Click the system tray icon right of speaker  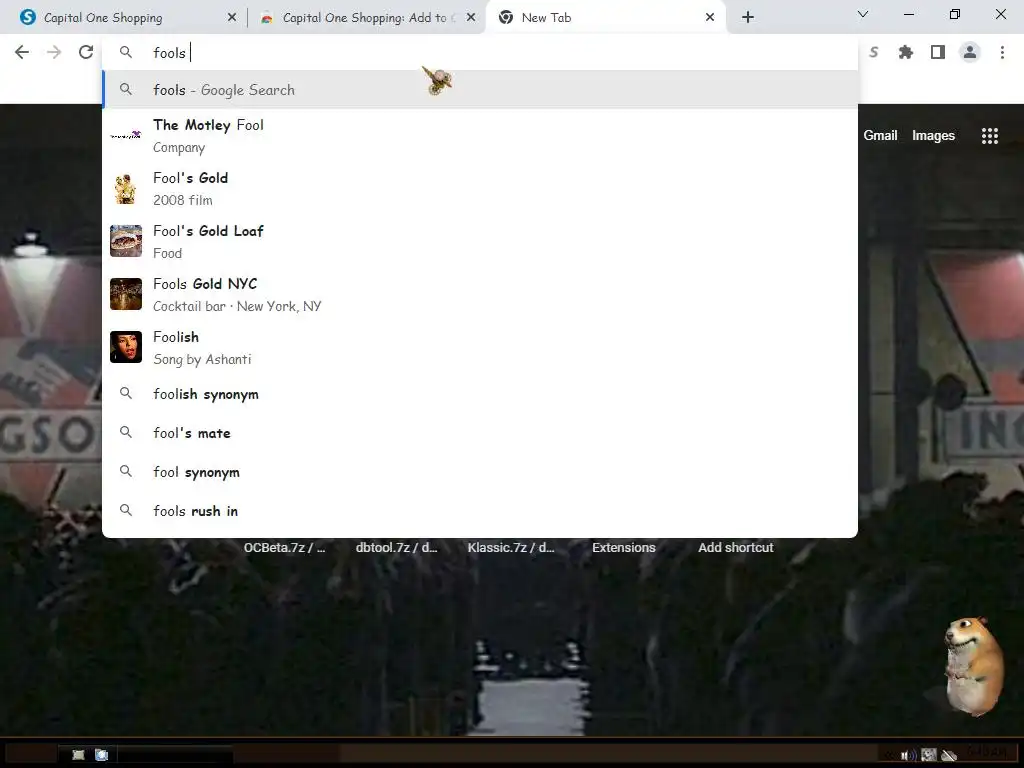(929, 756)
